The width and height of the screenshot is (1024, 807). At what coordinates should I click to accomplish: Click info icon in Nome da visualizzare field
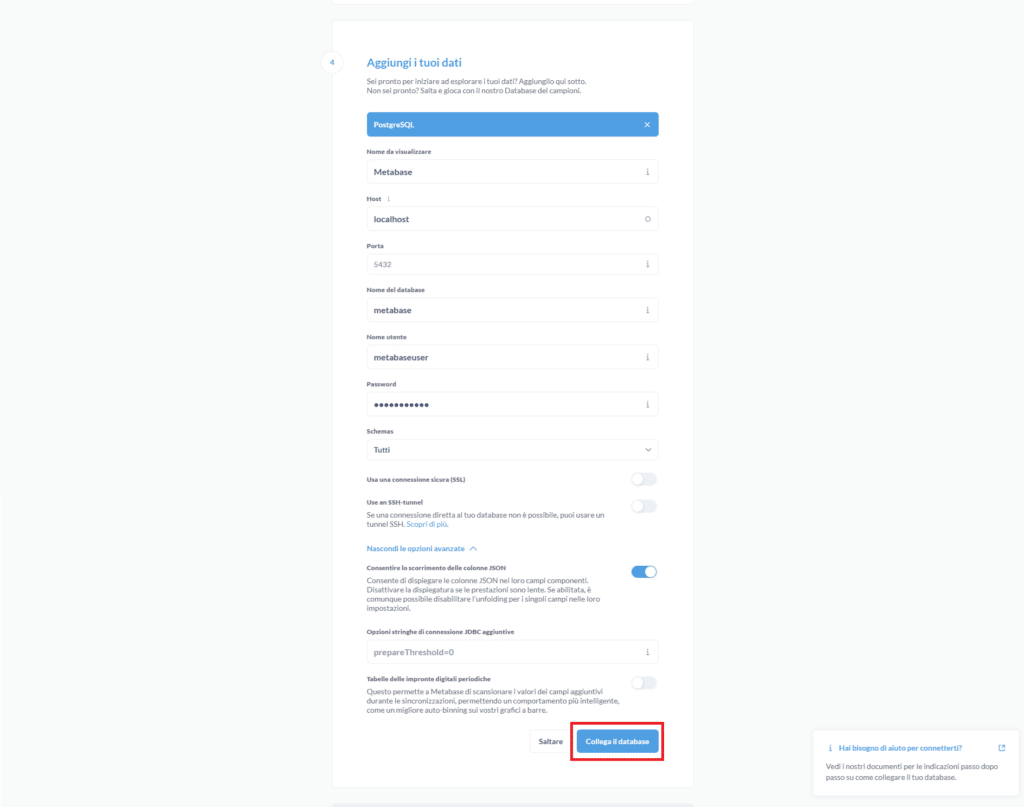click(x=648, y=172)
